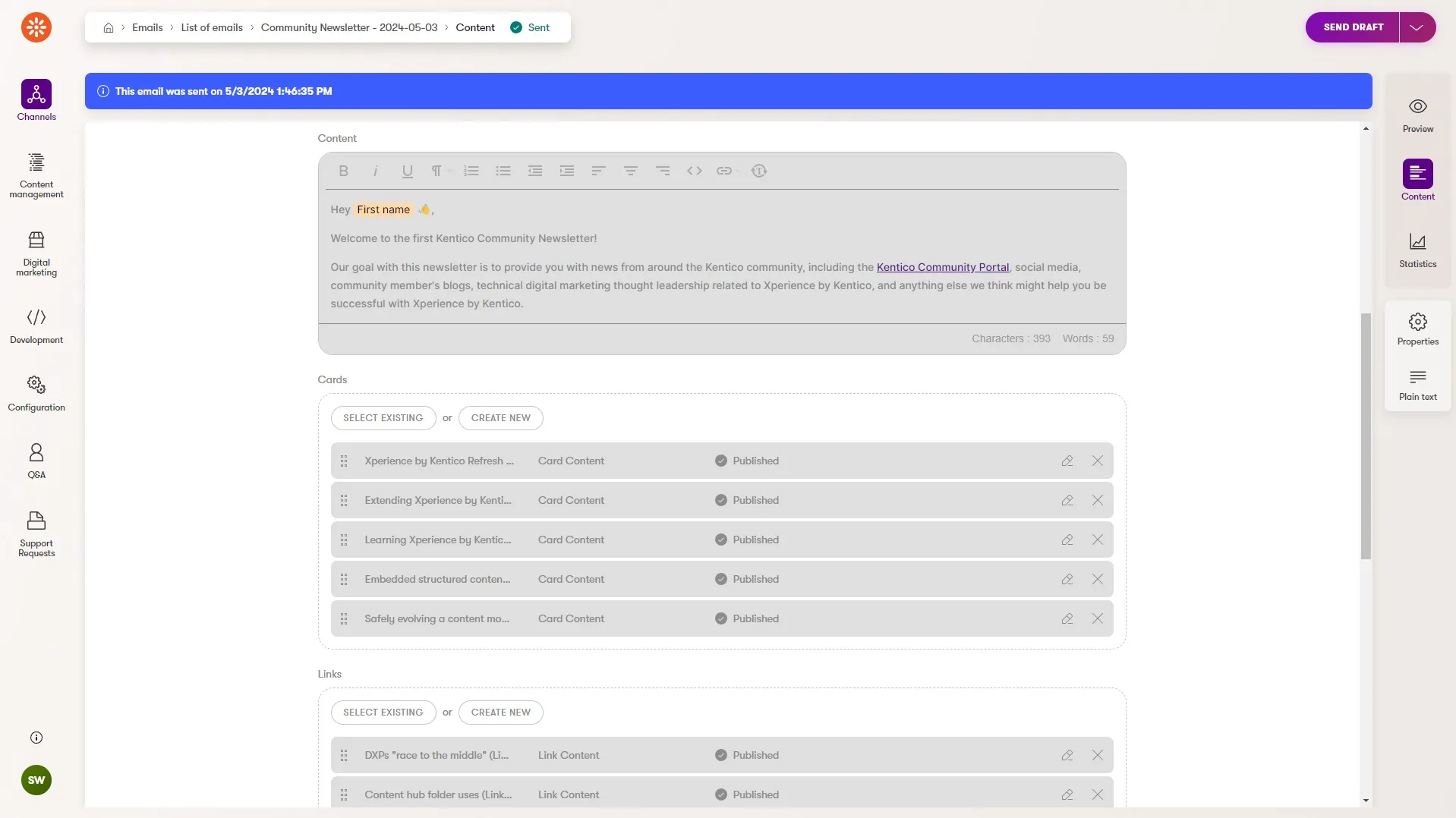Open Digital marketing section
This screenshot has height=818, width=1456.
coord(36,253)
